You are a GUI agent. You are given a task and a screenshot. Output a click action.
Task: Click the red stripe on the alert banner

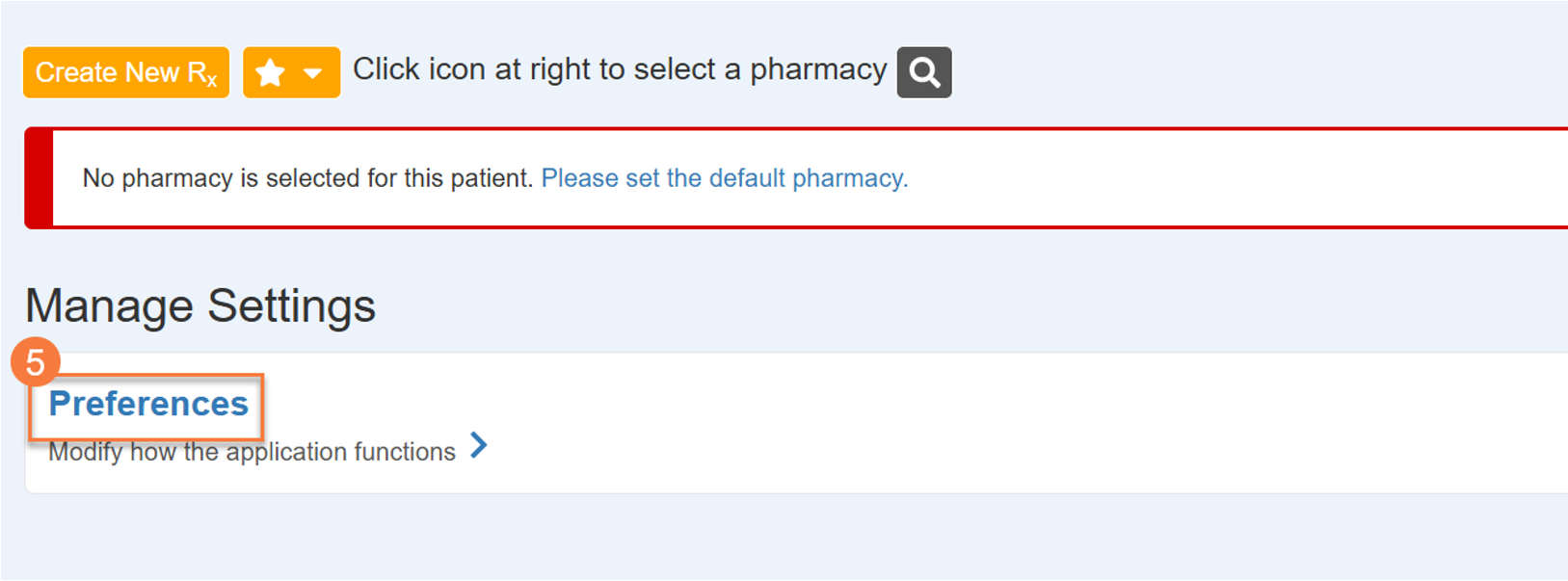pyautogui.click(x=39, y=178)
